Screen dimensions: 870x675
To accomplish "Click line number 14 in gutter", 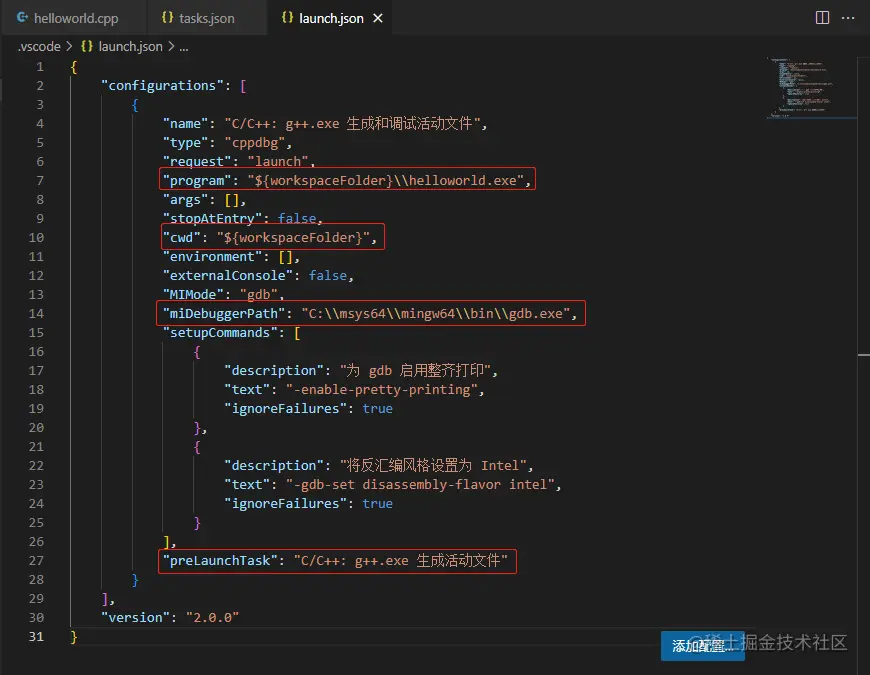I will coord(36,314).
